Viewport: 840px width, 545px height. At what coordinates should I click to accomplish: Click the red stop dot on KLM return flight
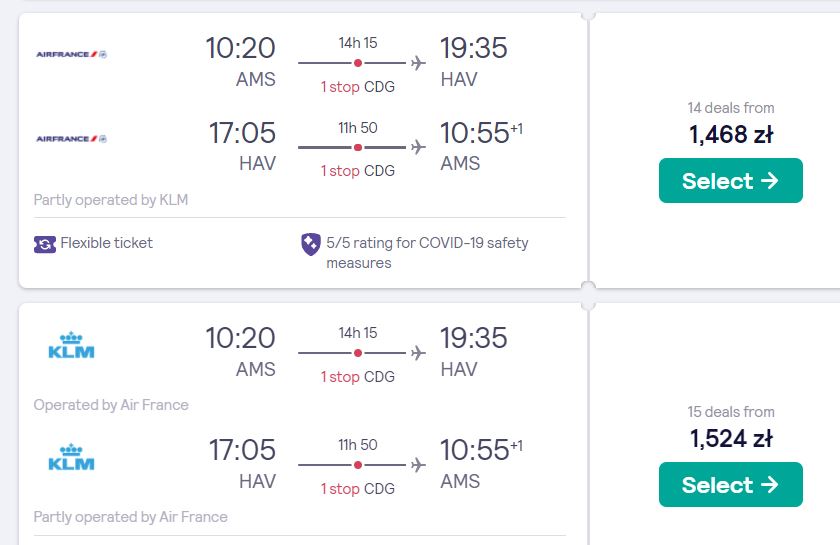pos(358,465)
